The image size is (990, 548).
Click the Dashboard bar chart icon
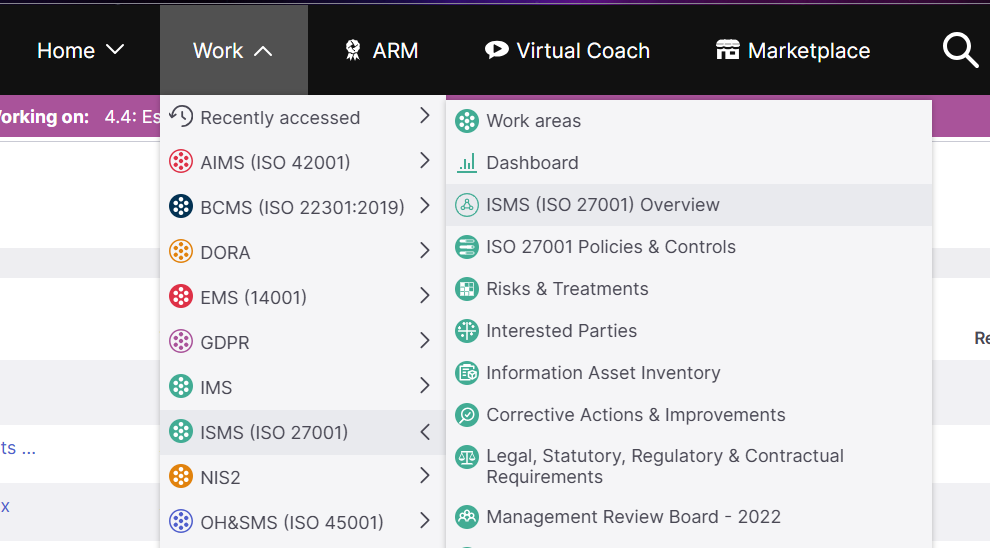[x=467, y=163]
